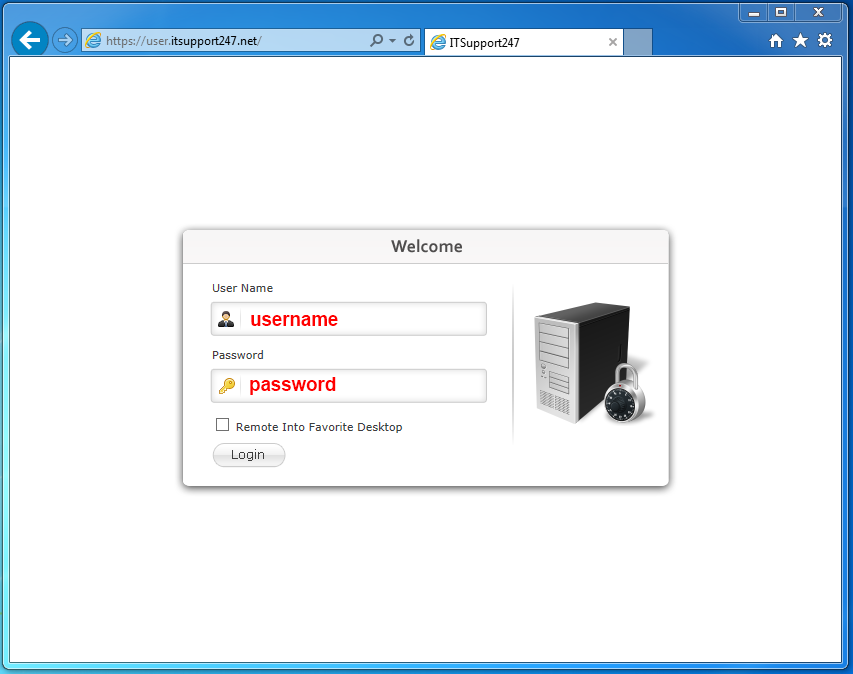Click the search magnifier in address bar
Image resolution: width=853 pixels, height=674 pixels.
[x=376, y=40]
